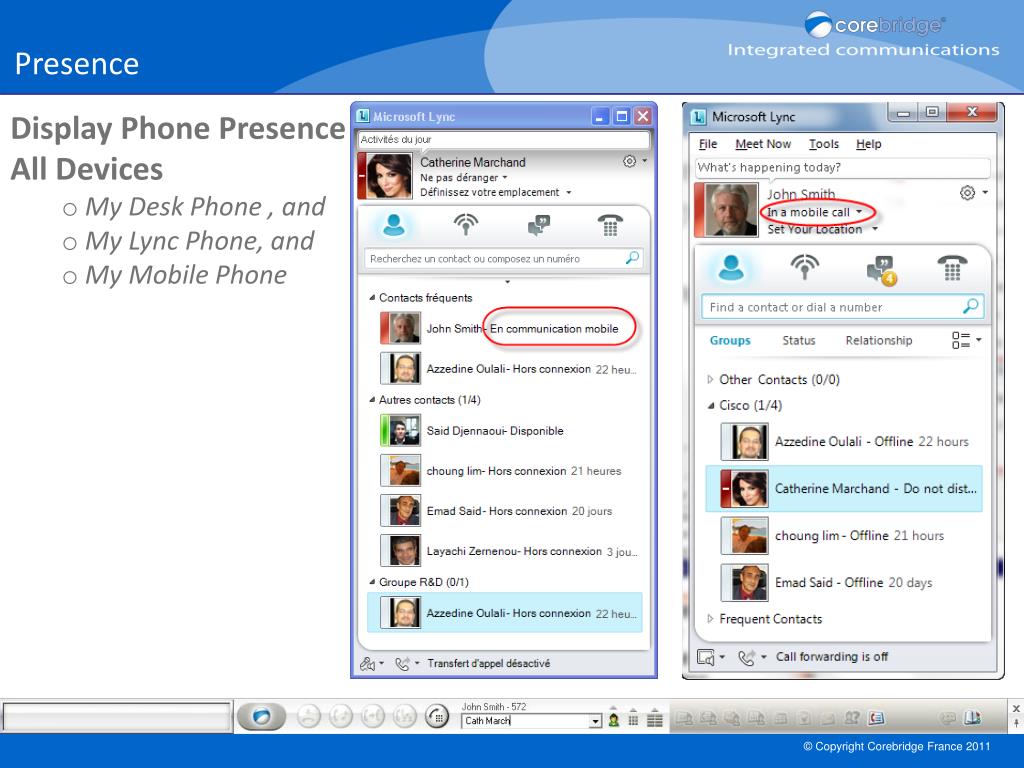Click the 'What's happening today?' note field

point(842,167)
